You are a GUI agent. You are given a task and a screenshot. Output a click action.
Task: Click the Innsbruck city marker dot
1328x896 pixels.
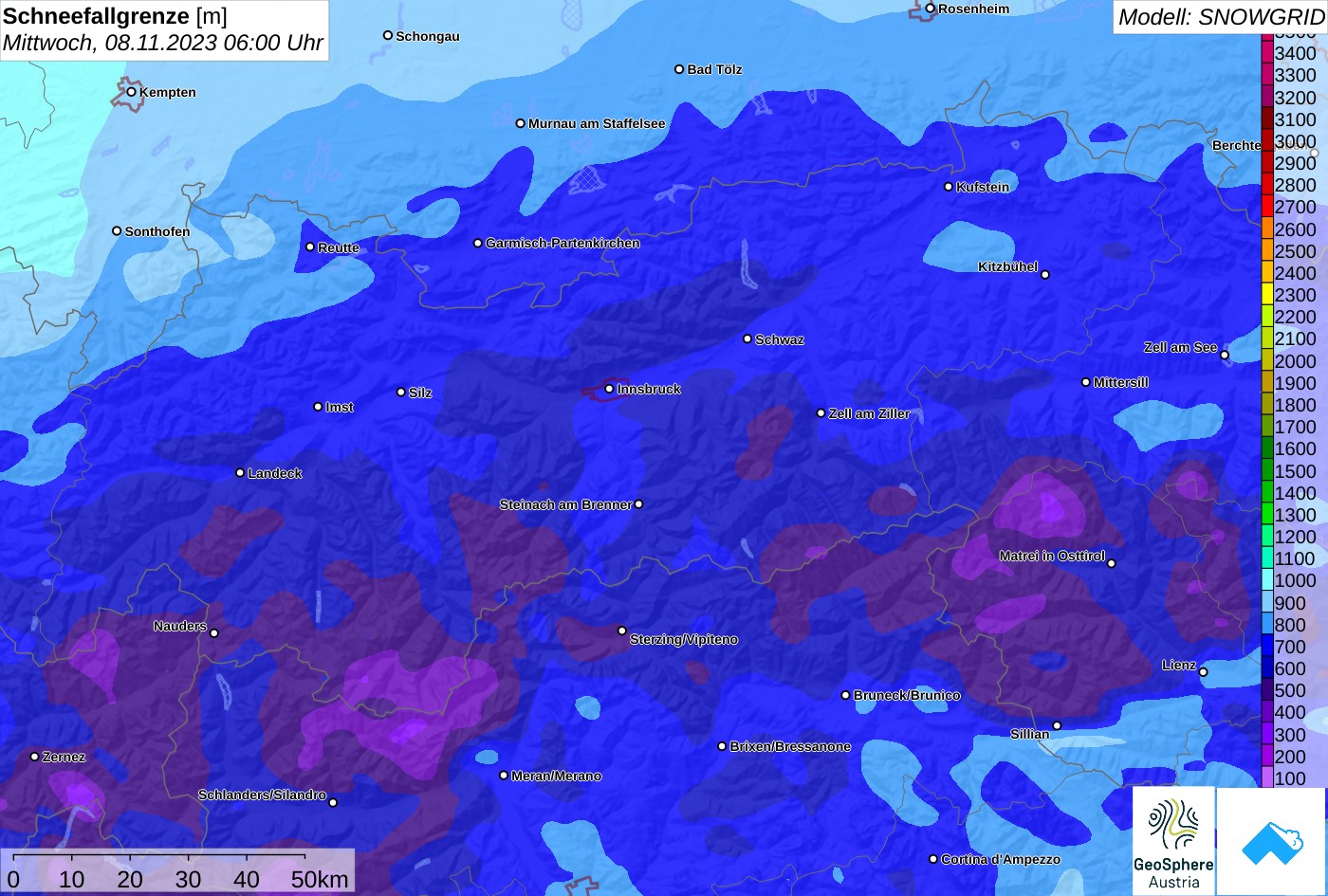(x=610, y=389)
